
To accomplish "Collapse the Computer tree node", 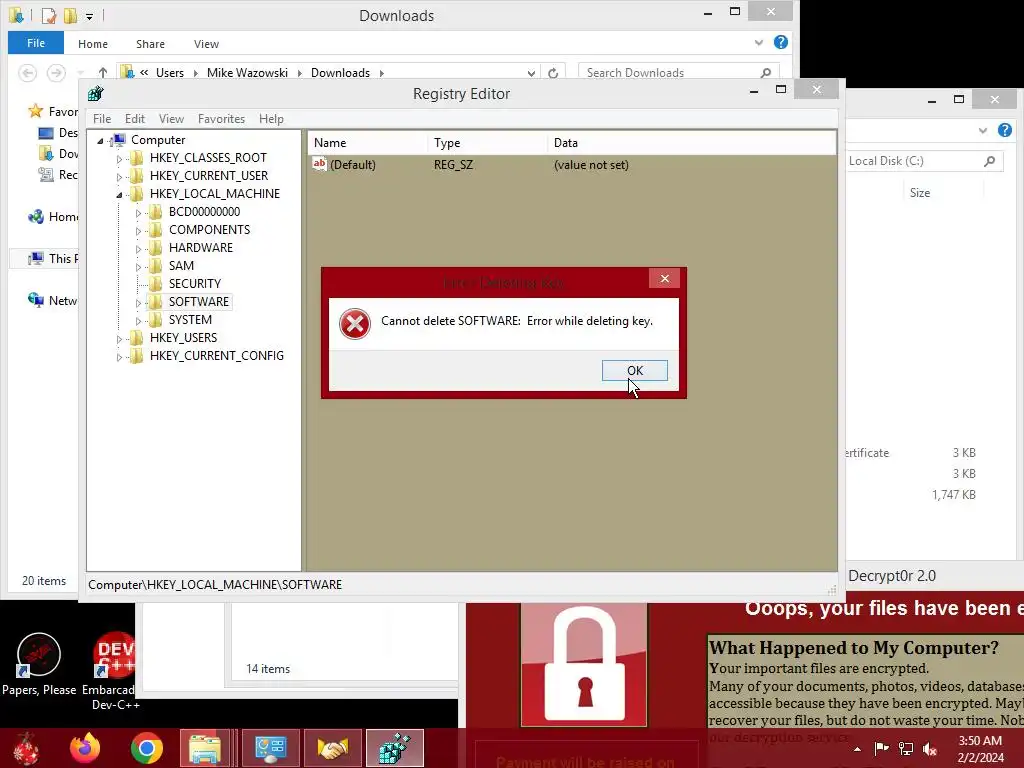I will point(100,140).
